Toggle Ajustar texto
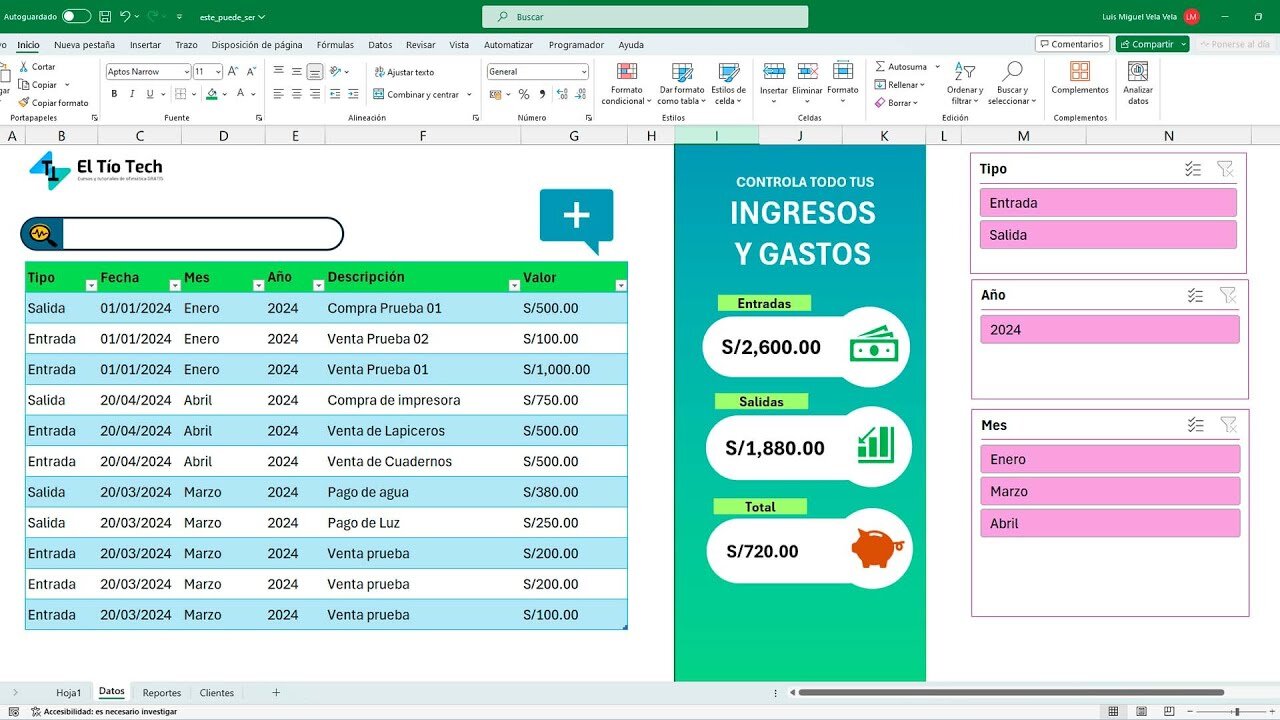1280x720 pixels. coord(404,72)
